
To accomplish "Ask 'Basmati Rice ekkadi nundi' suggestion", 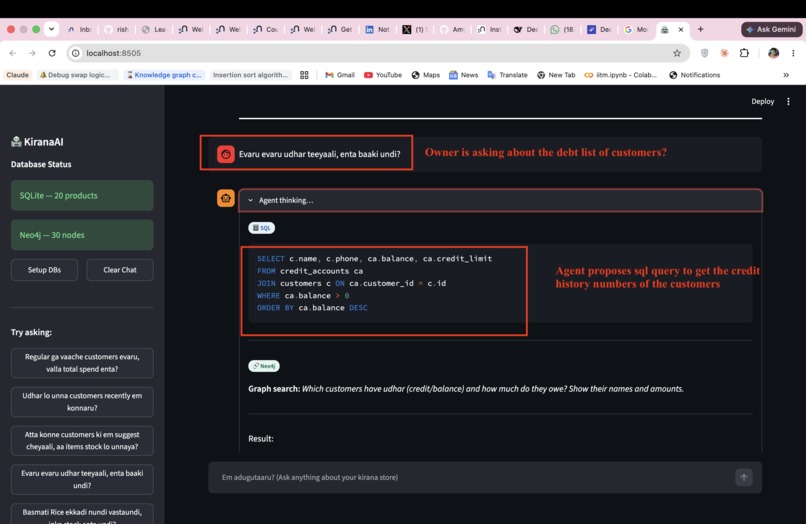I will (x=82, y=514).
